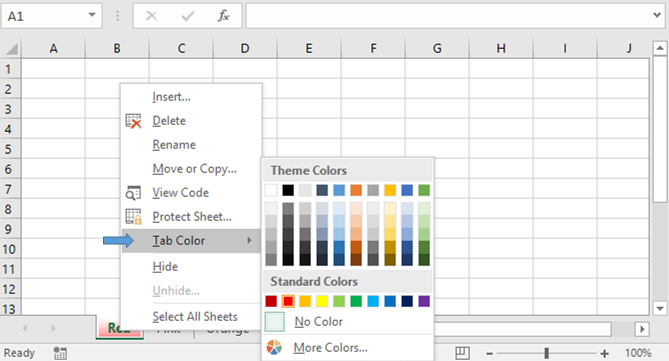Switch to Page Layout view icon
Image resolution: width=669 pixels, height=361 pixels.
click(x=462, y=353)
